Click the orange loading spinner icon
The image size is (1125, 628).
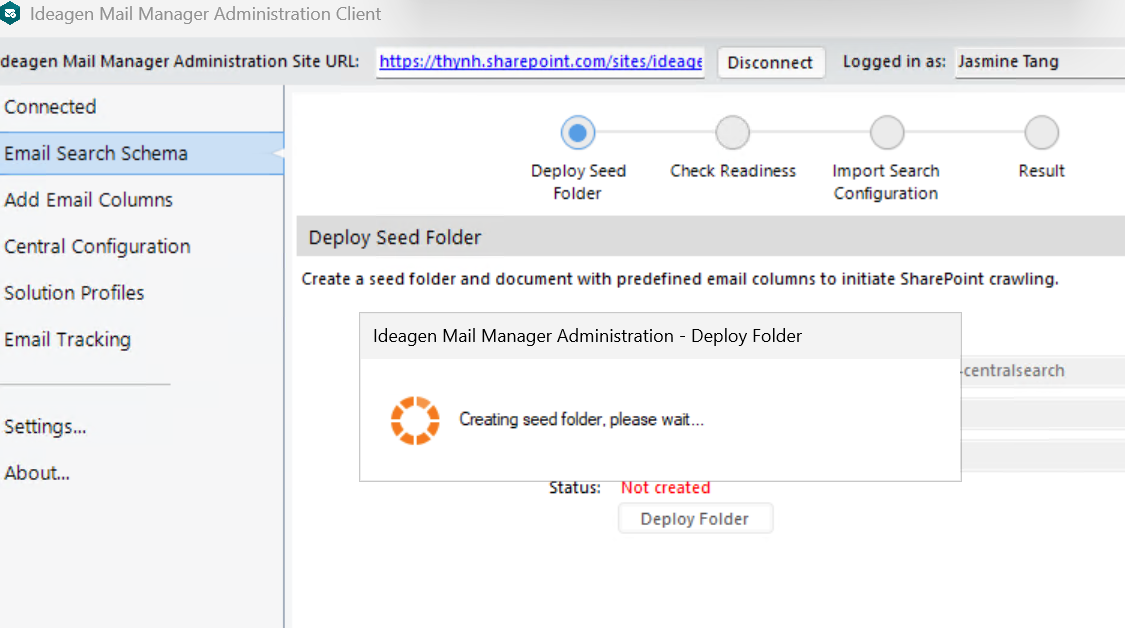tap(415, 421)
